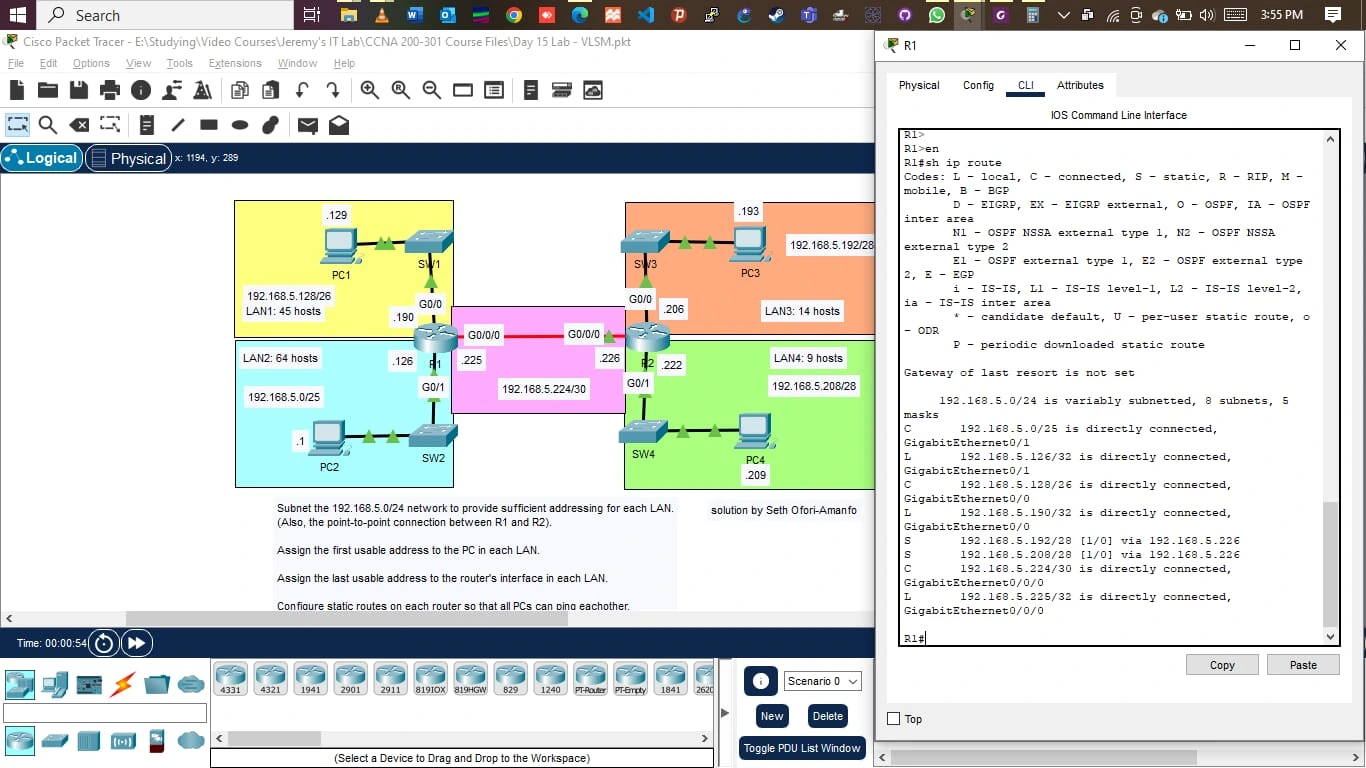Open Network Information with the round info icon
This screenshot has width=1366, height=768.
tap(141, 90)
